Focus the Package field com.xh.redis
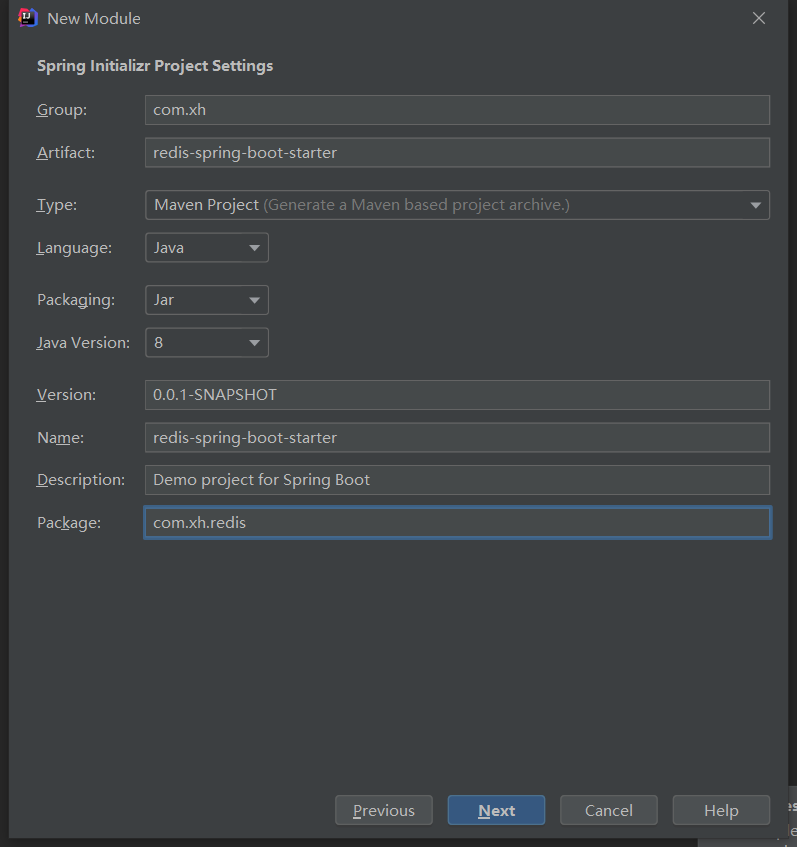 pyautogui.click(x=457, y=522)
